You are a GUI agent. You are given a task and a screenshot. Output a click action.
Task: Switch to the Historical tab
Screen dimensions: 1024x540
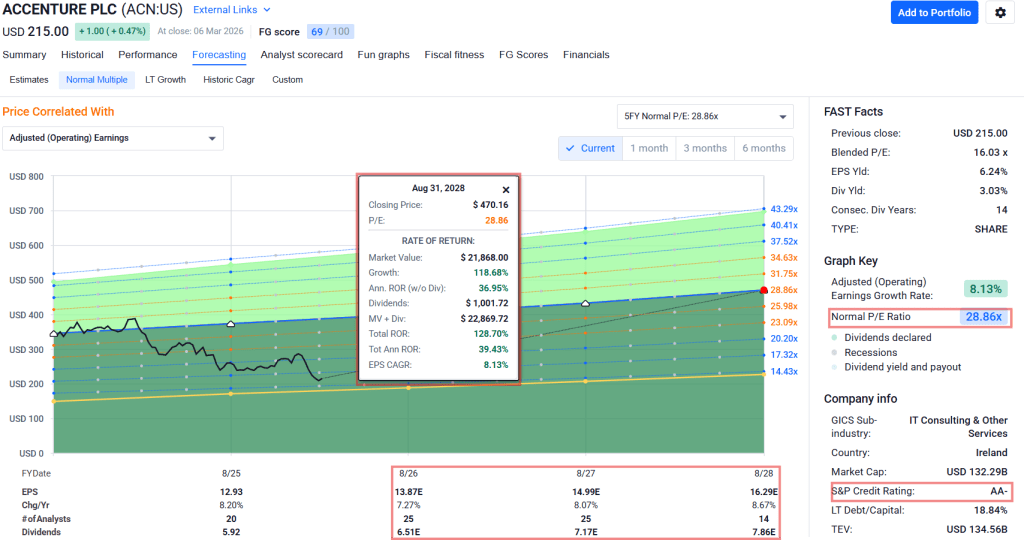click(82, 55)
